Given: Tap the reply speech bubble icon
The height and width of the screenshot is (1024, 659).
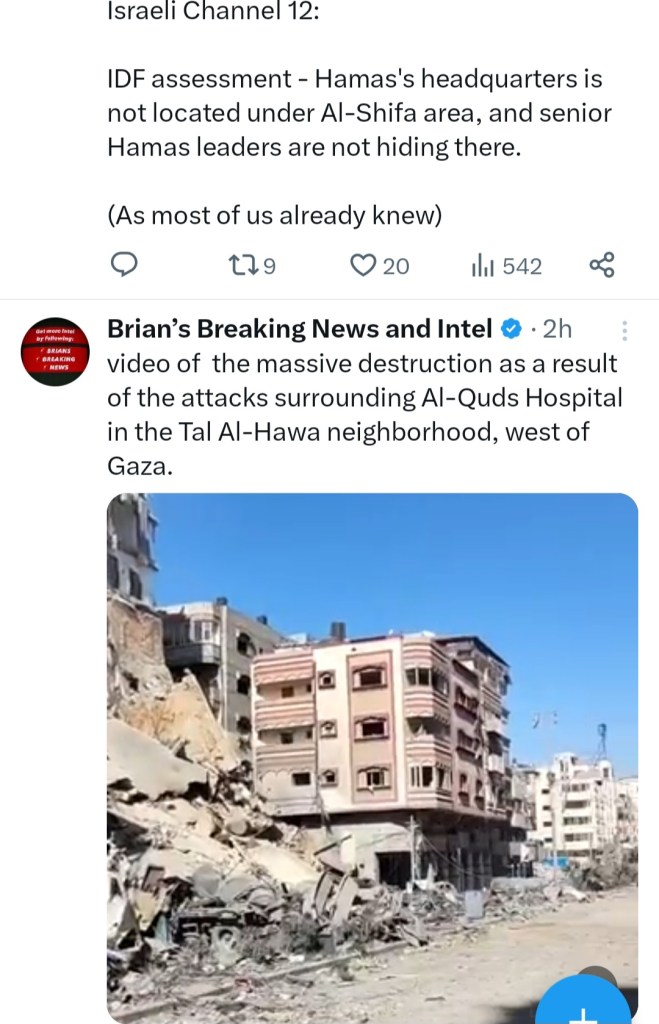Looking at the screenshot, I should [x=123, y=265].
